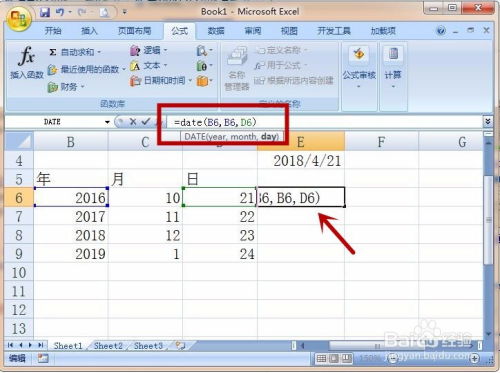The height and width of the screenshot is (373, 500).
Task: Switch to Page Break Preview
Action: coord(347,359)
